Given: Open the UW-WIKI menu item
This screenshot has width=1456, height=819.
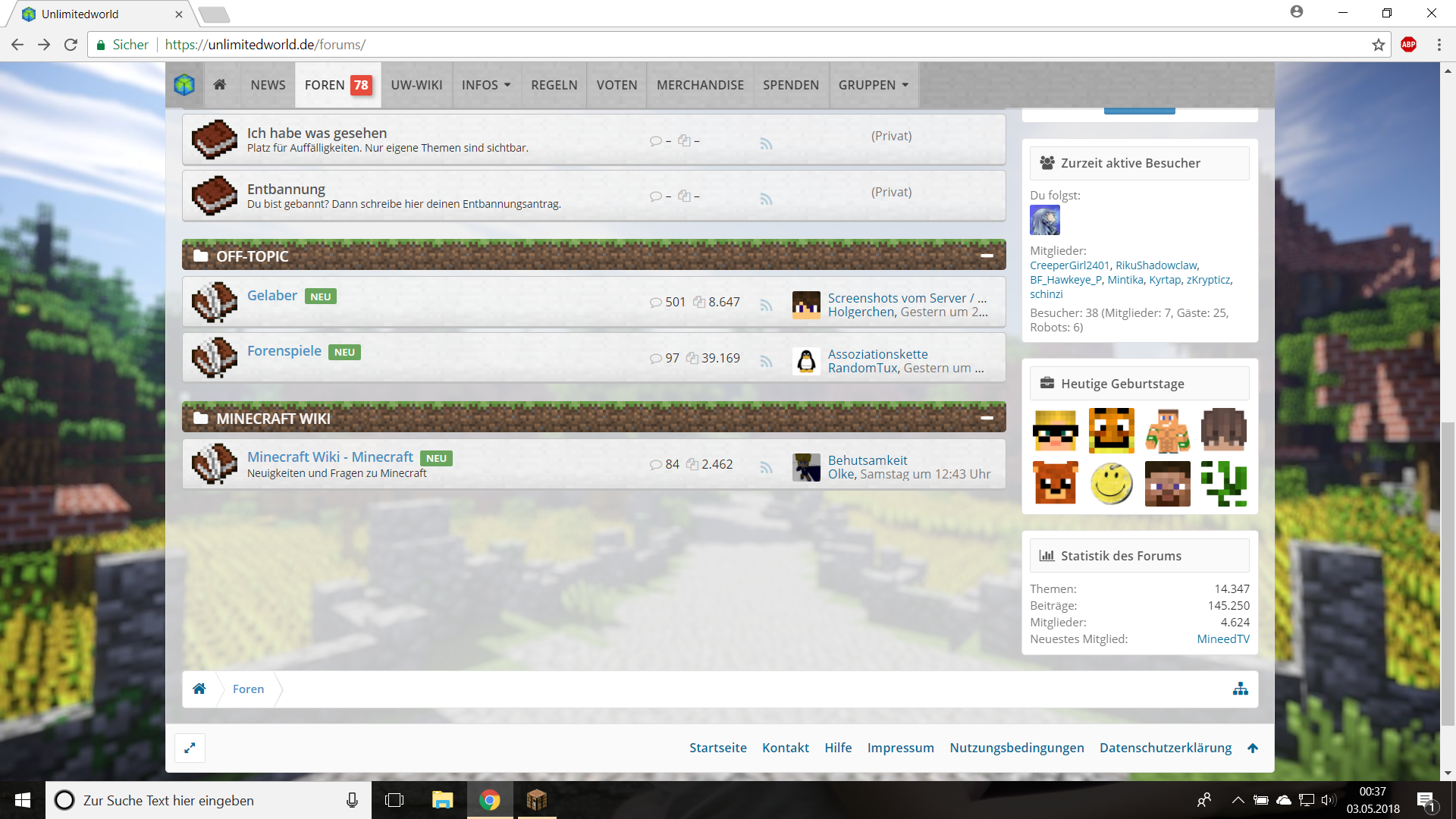Looking at the screenshot, I should pos(416,85).
